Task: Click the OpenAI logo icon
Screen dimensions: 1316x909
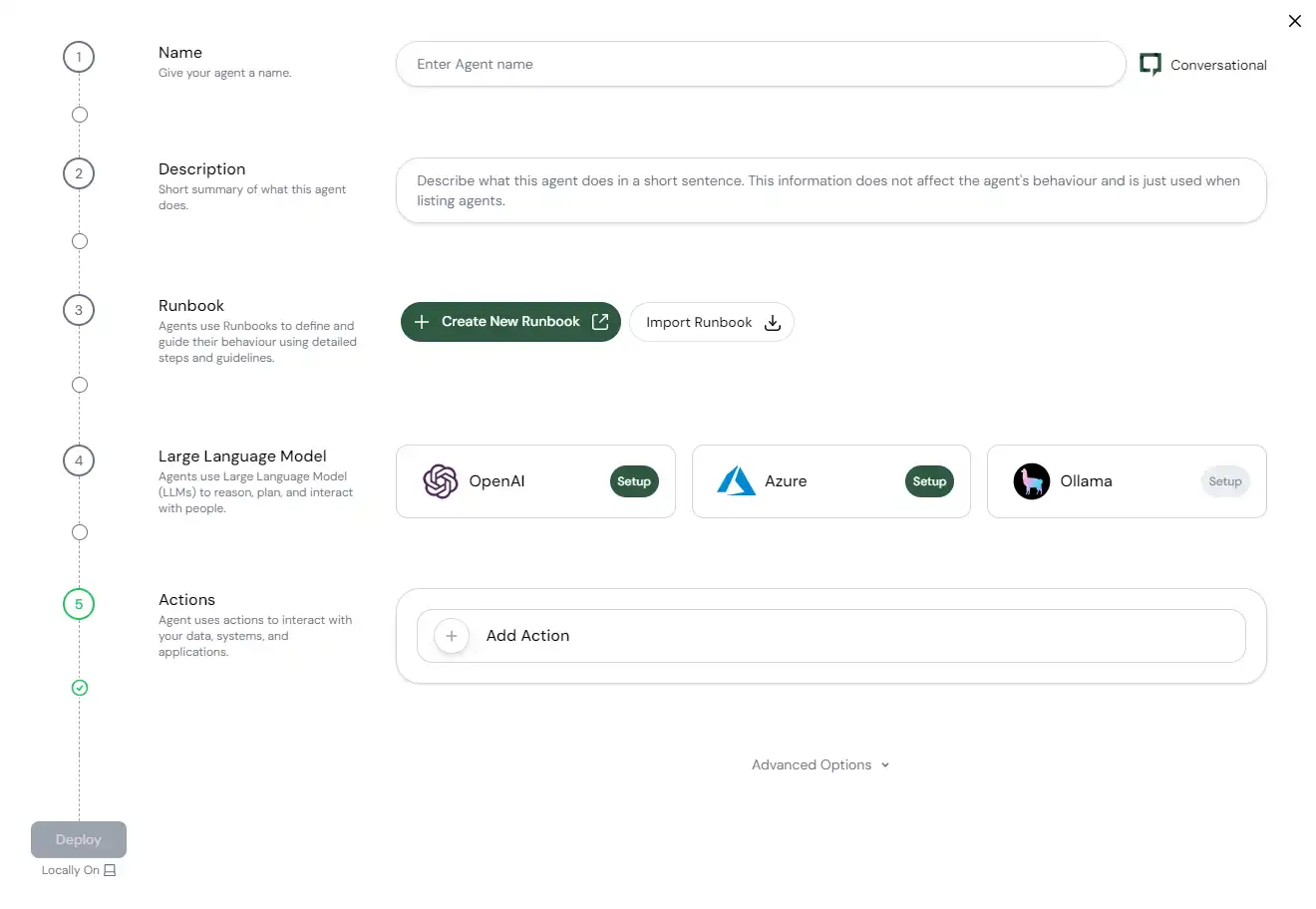Action: click(440, 481)
